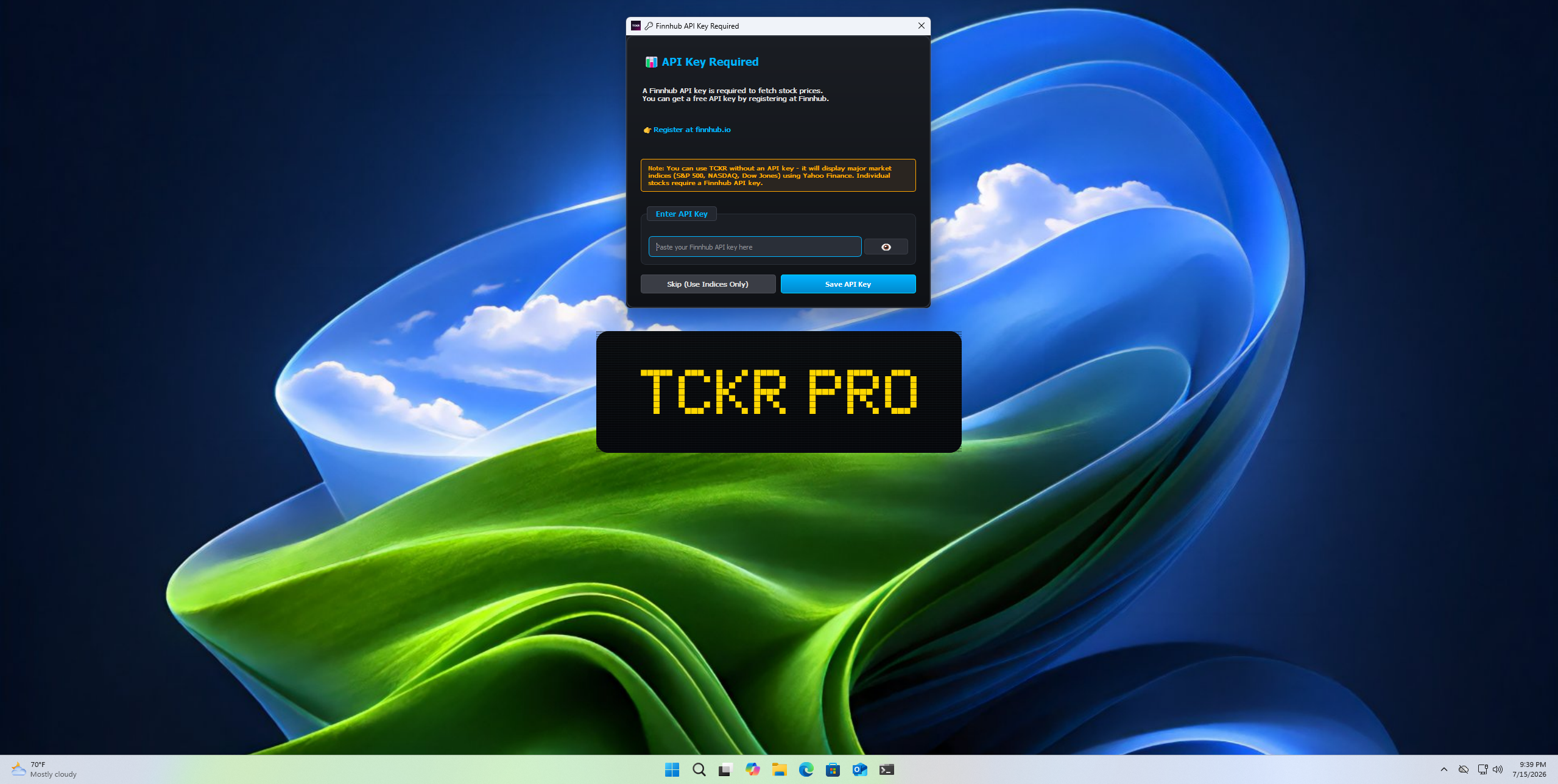The image size is (1558, 784).
Task: Skip and use indices only
Action: pos(708,284)
